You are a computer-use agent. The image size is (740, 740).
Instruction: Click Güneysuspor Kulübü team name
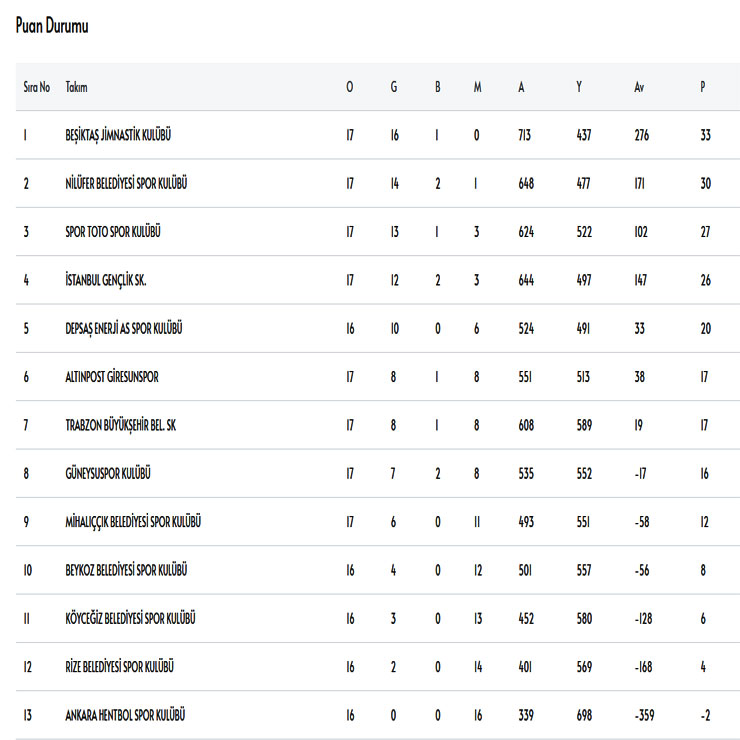[108, 473]
